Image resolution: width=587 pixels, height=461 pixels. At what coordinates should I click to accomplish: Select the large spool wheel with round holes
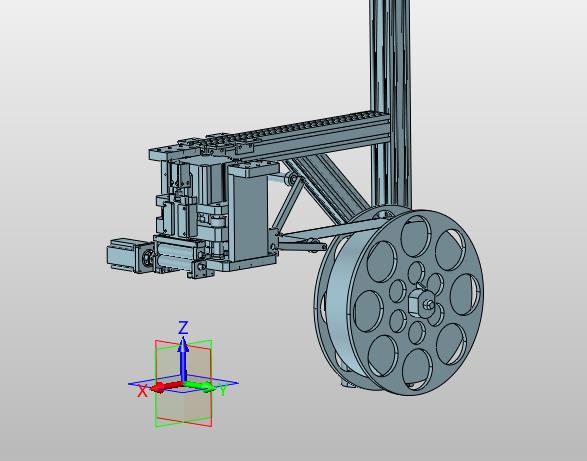click(399, 301)
